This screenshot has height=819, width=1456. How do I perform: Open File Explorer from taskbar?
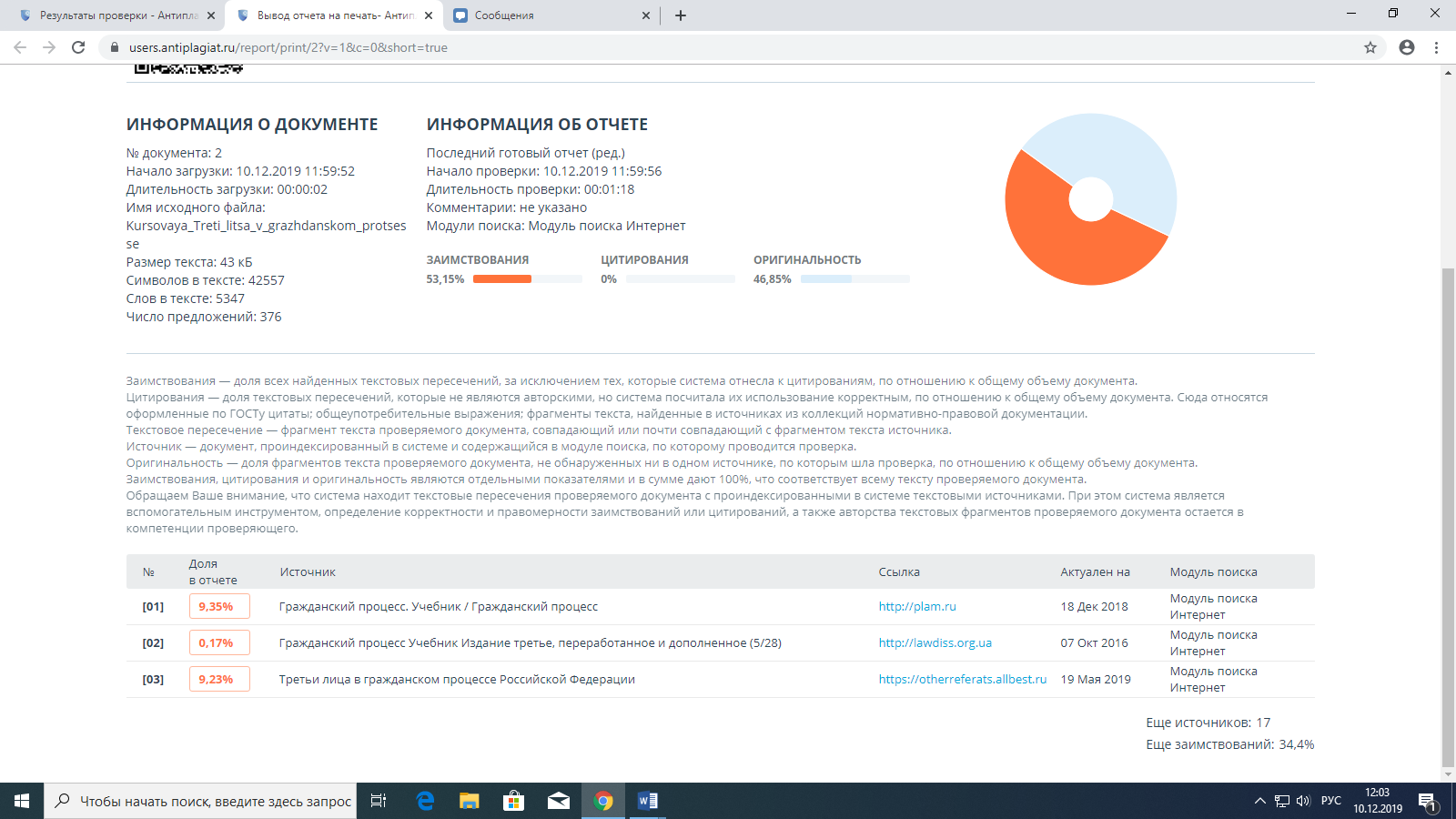[469, 801]
